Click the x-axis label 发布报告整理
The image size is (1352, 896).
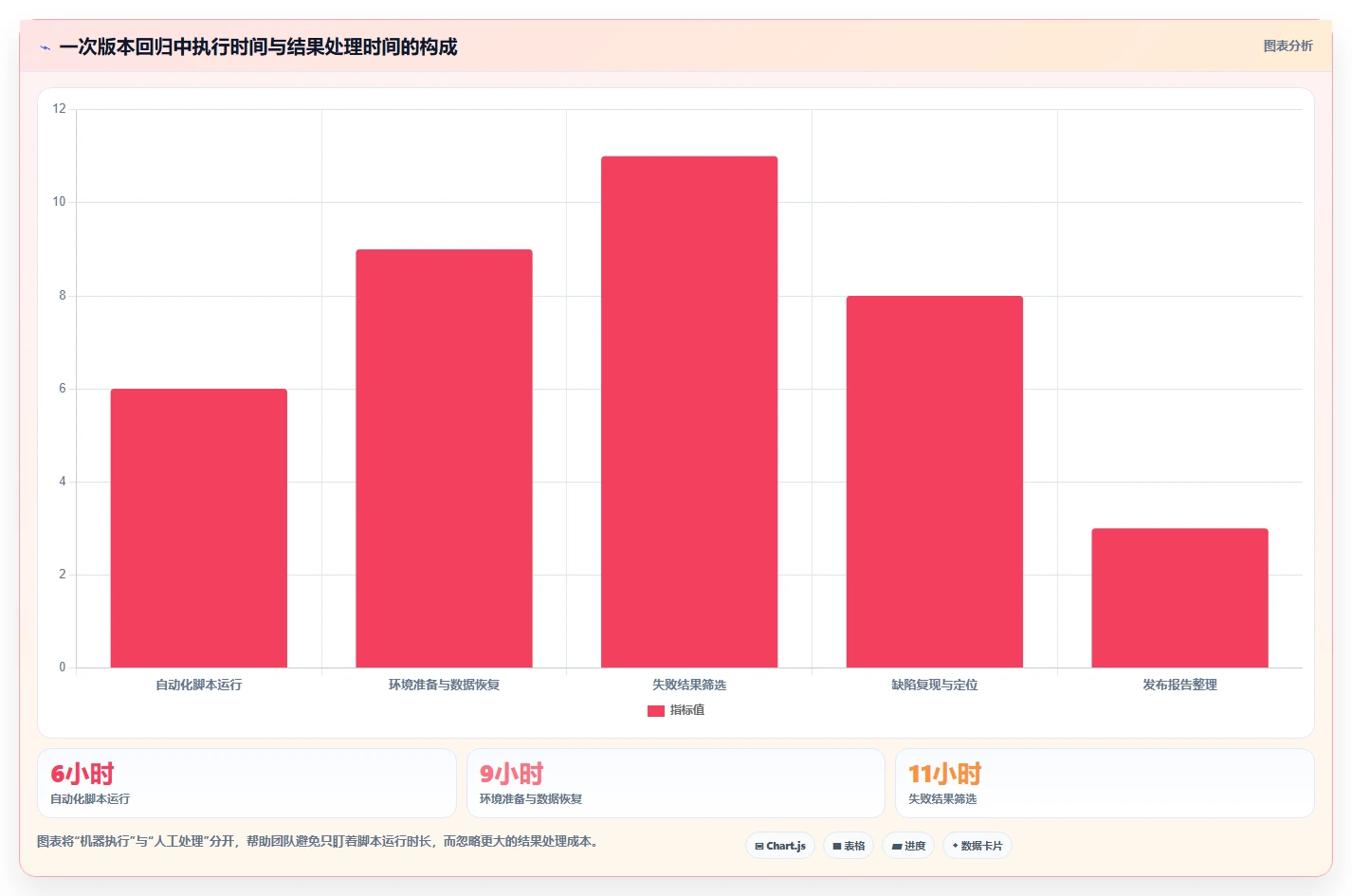point(1179,685)
